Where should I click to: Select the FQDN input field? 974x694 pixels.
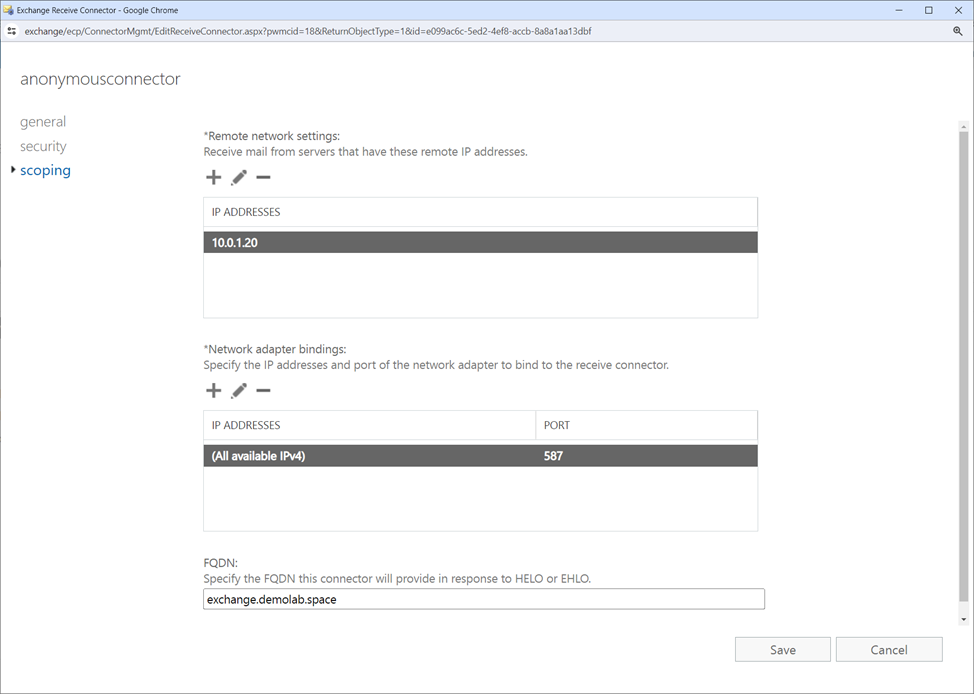[483, 598]
